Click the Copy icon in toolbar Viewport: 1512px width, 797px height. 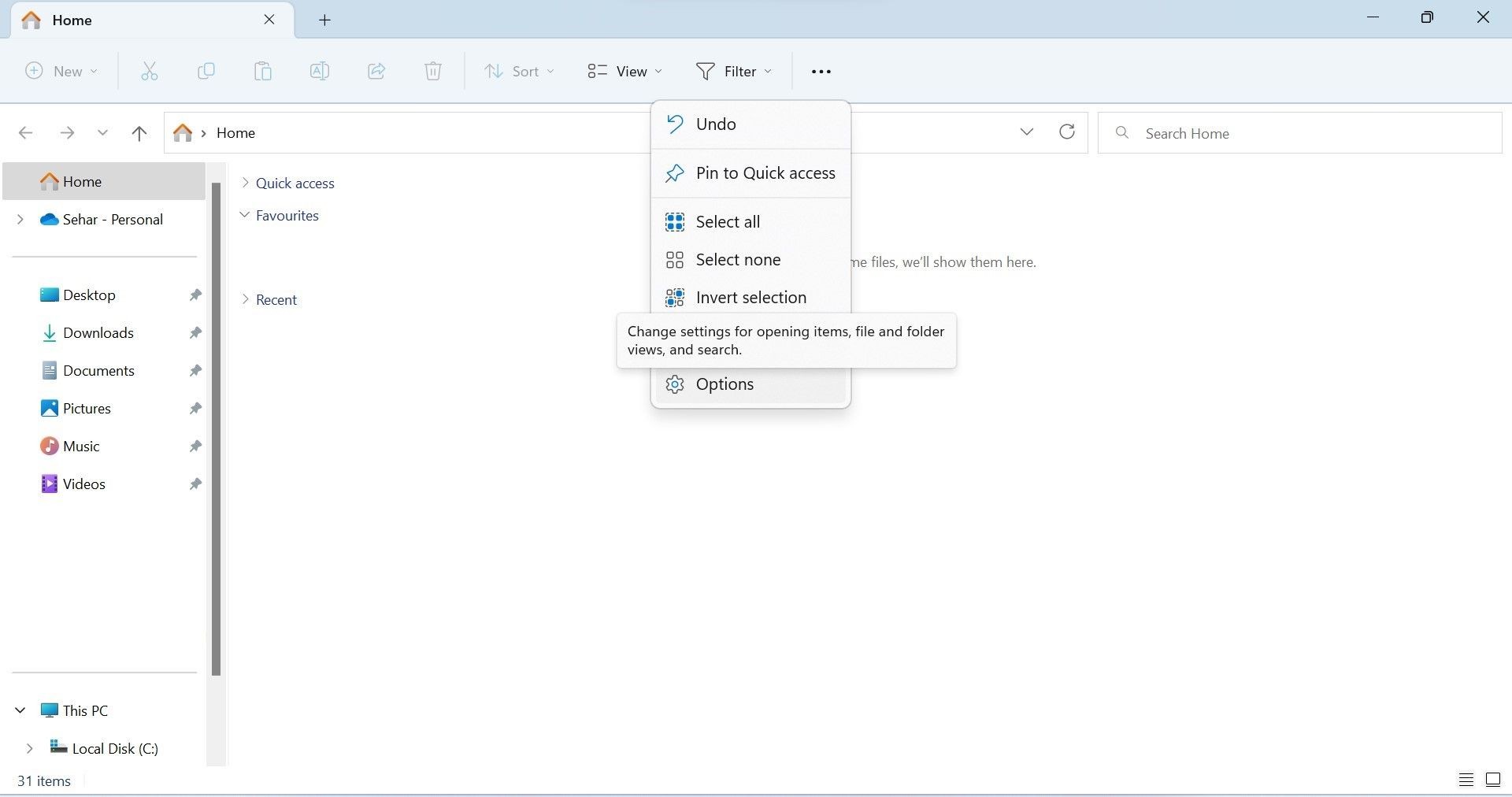(206, 71)
